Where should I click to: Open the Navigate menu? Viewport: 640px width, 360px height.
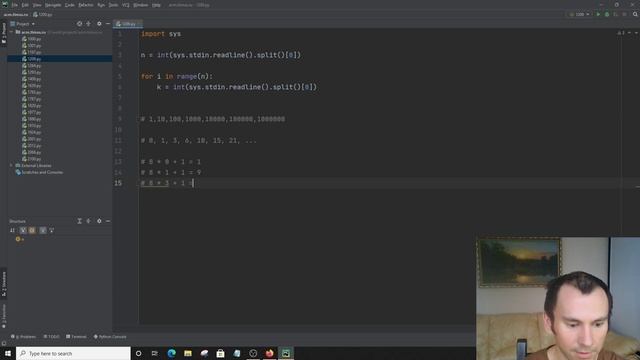pos(53,5)
